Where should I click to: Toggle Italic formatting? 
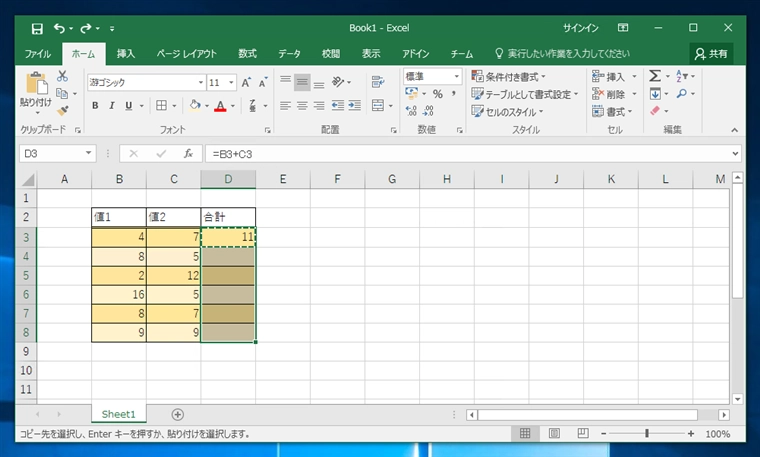pos(111,105)
